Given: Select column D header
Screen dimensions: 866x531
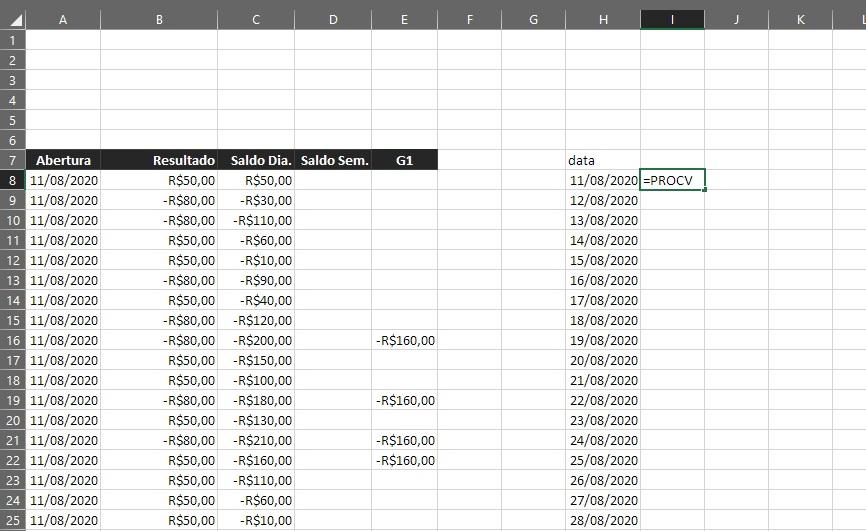Looking at the screenshot, I should click(333, 20).
